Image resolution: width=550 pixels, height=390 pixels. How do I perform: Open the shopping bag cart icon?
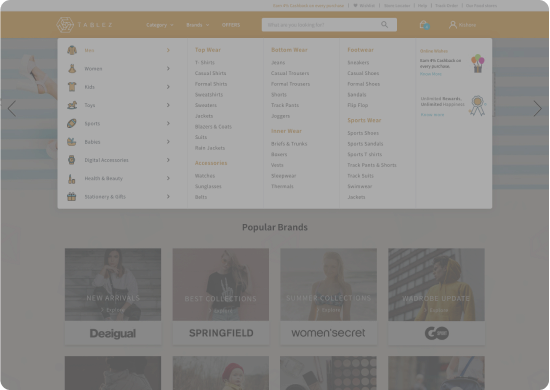tap(424, 25)
